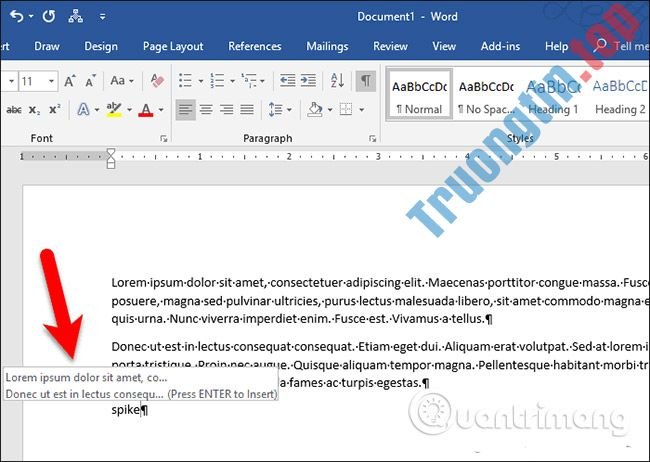Viewport: 650px width, 462px height.
Task: Switch to the Design tab
Action: 101,46
